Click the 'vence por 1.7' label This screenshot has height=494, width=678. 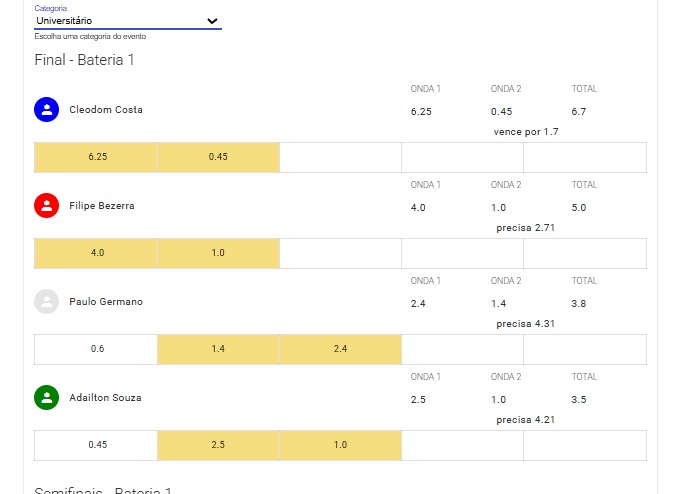click(526, 132)
